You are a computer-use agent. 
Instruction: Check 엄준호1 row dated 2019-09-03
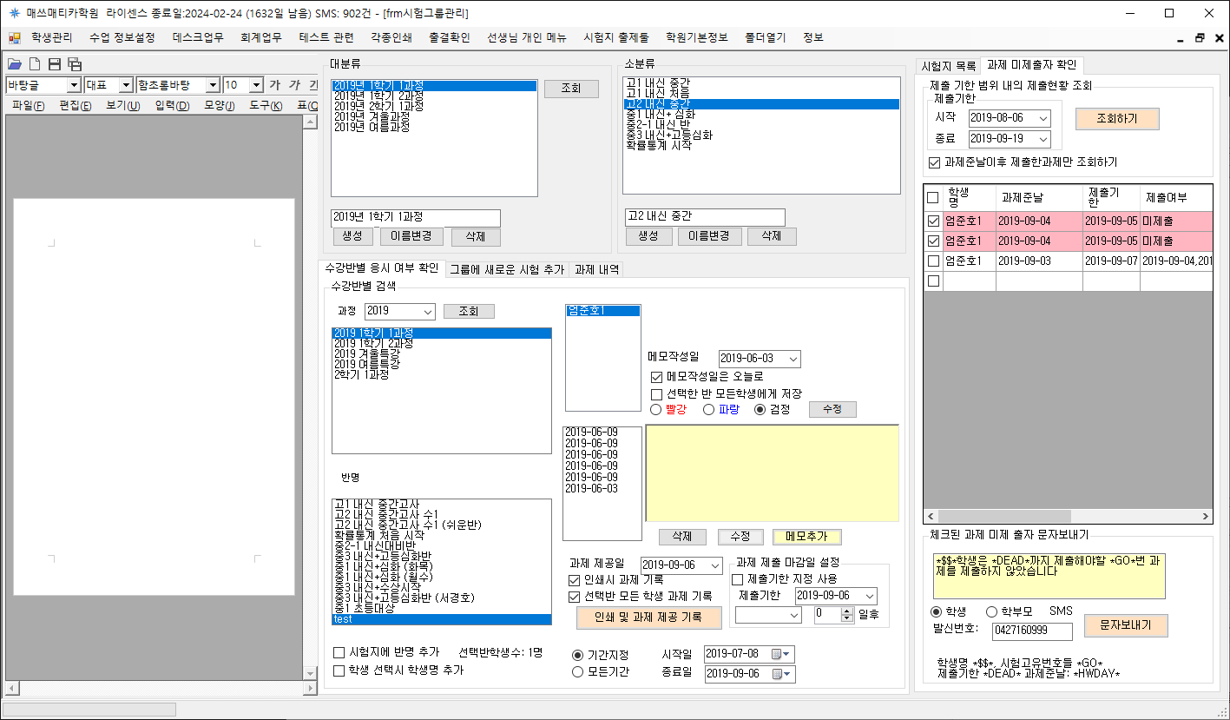tap(933, 261)
